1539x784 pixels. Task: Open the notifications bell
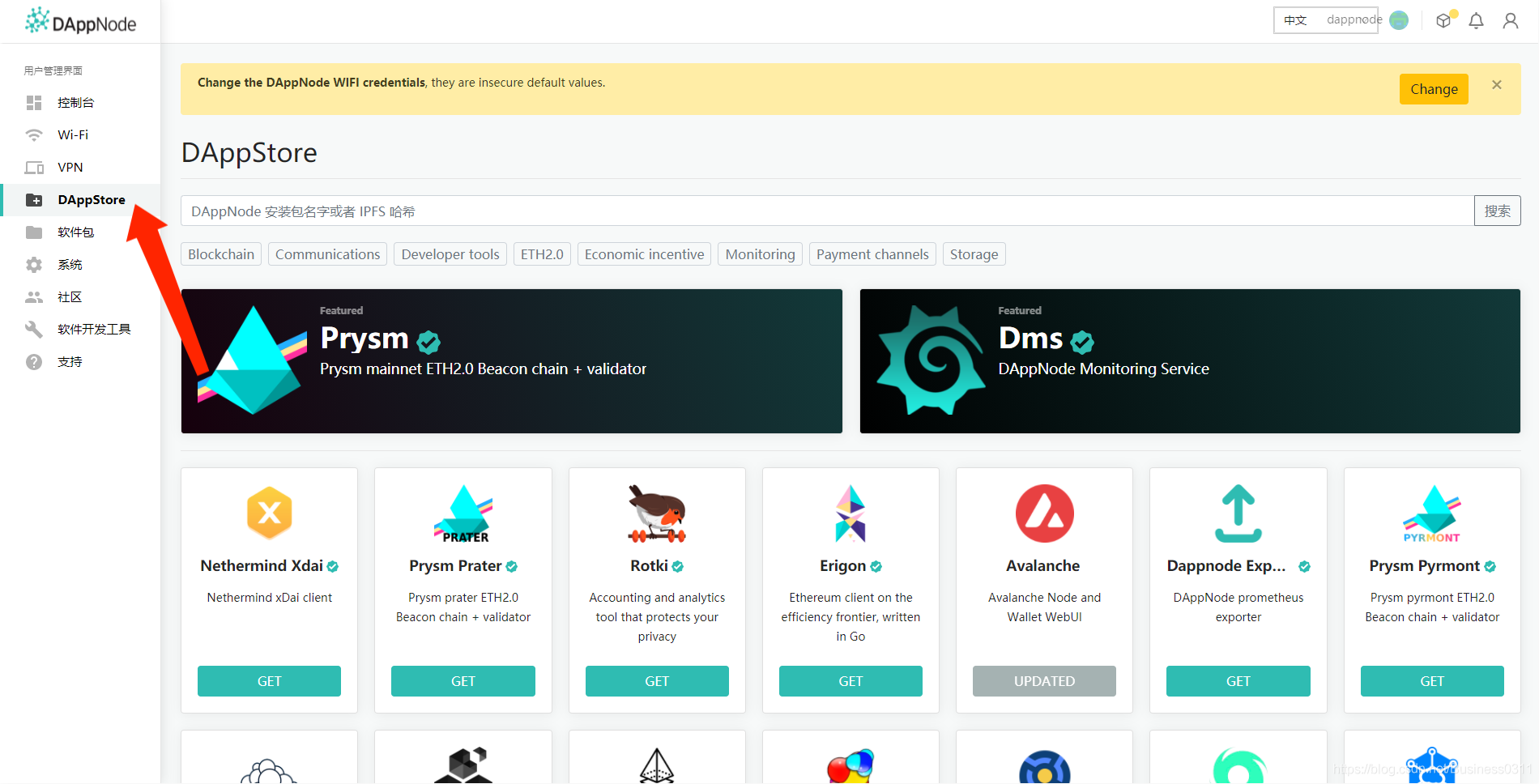click(x=1477, y=21)
